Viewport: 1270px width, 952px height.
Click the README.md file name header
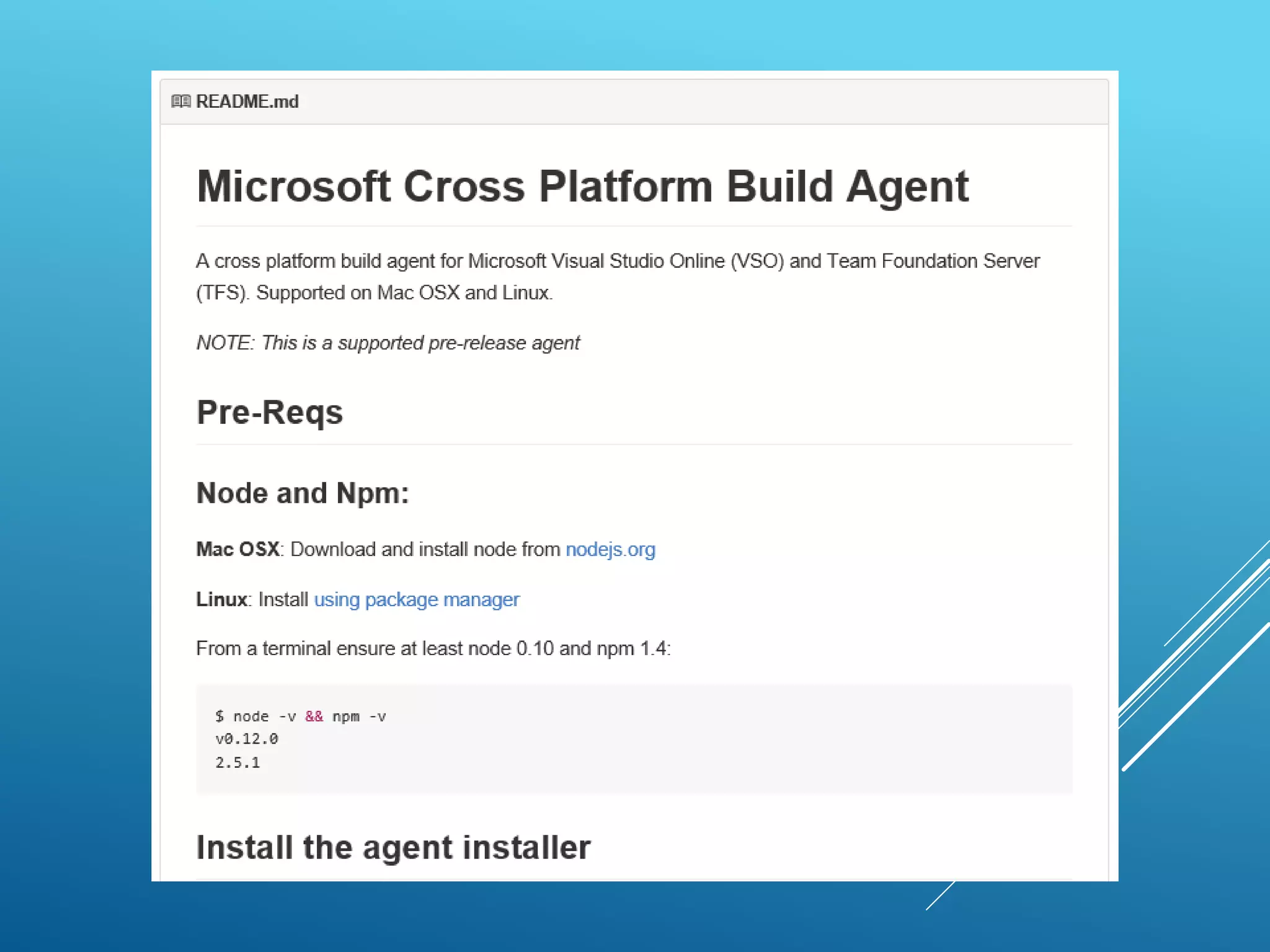tap(247, 101)
